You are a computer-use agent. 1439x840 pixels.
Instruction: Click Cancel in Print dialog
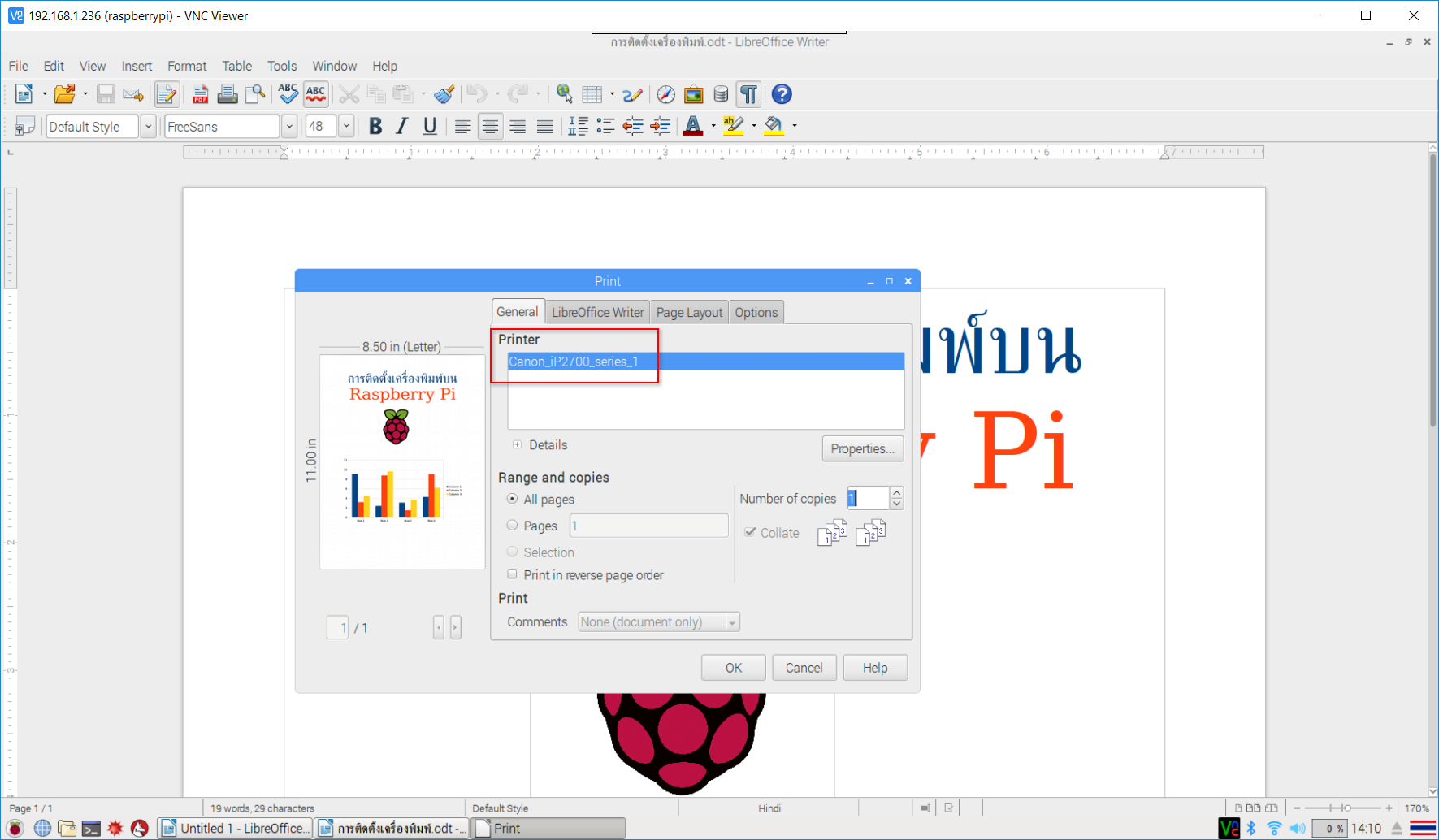click(804, 668)
